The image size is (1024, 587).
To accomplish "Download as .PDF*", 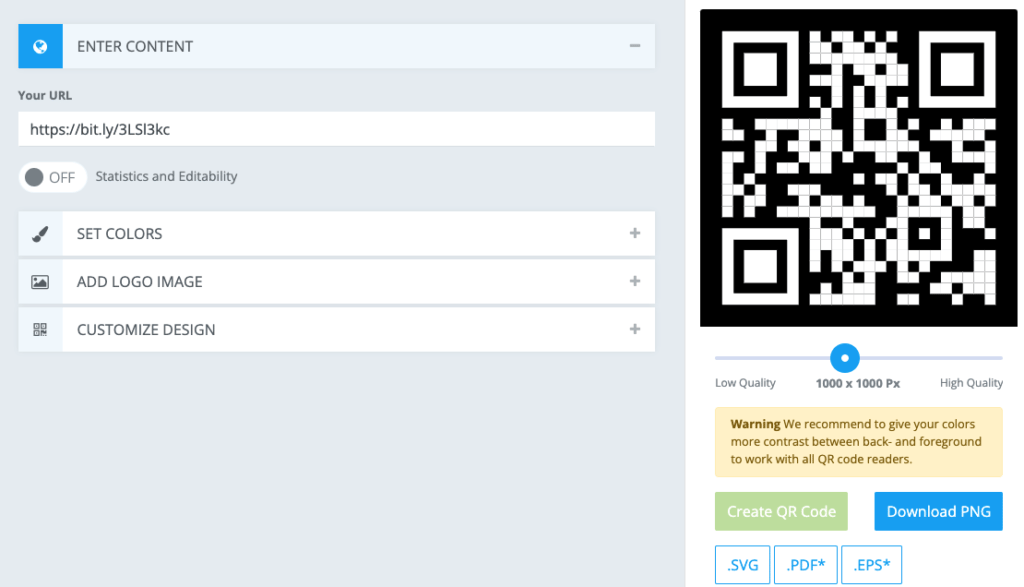I will pyautogui.click(x=805, y=565).
